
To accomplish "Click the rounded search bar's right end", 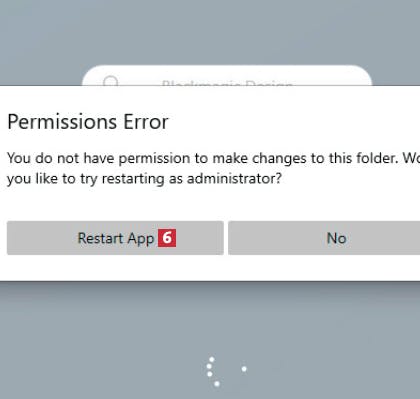I will coord(362,76).
